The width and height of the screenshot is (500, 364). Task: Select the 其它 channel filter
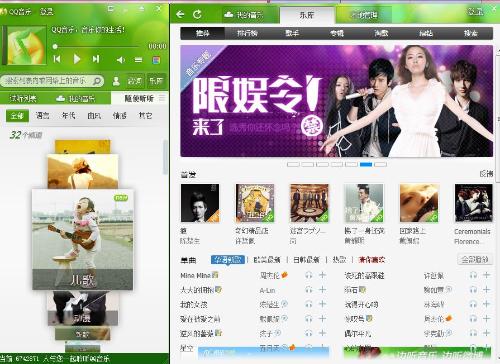[145, 116]
